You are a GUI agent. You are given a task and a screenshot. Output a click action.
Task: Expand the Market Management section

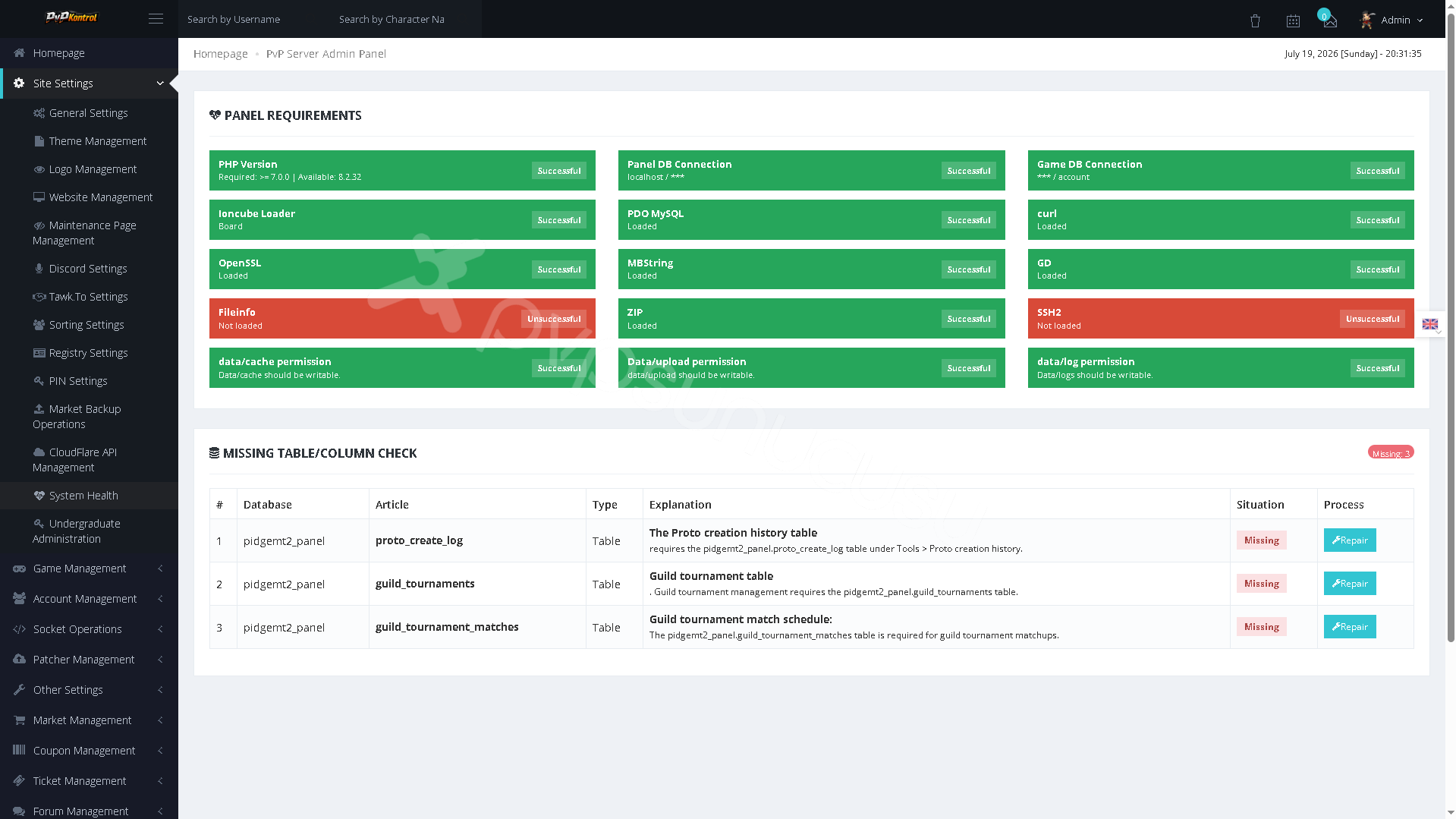[x=89, y=720]
